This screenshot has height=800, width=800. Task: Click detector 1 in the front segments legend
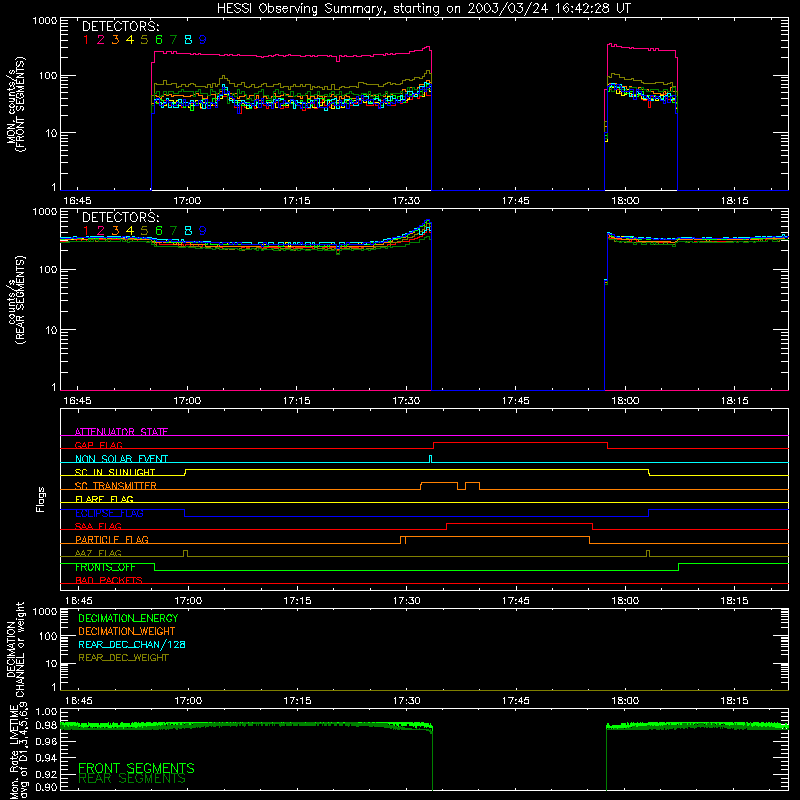pos(86,40)
